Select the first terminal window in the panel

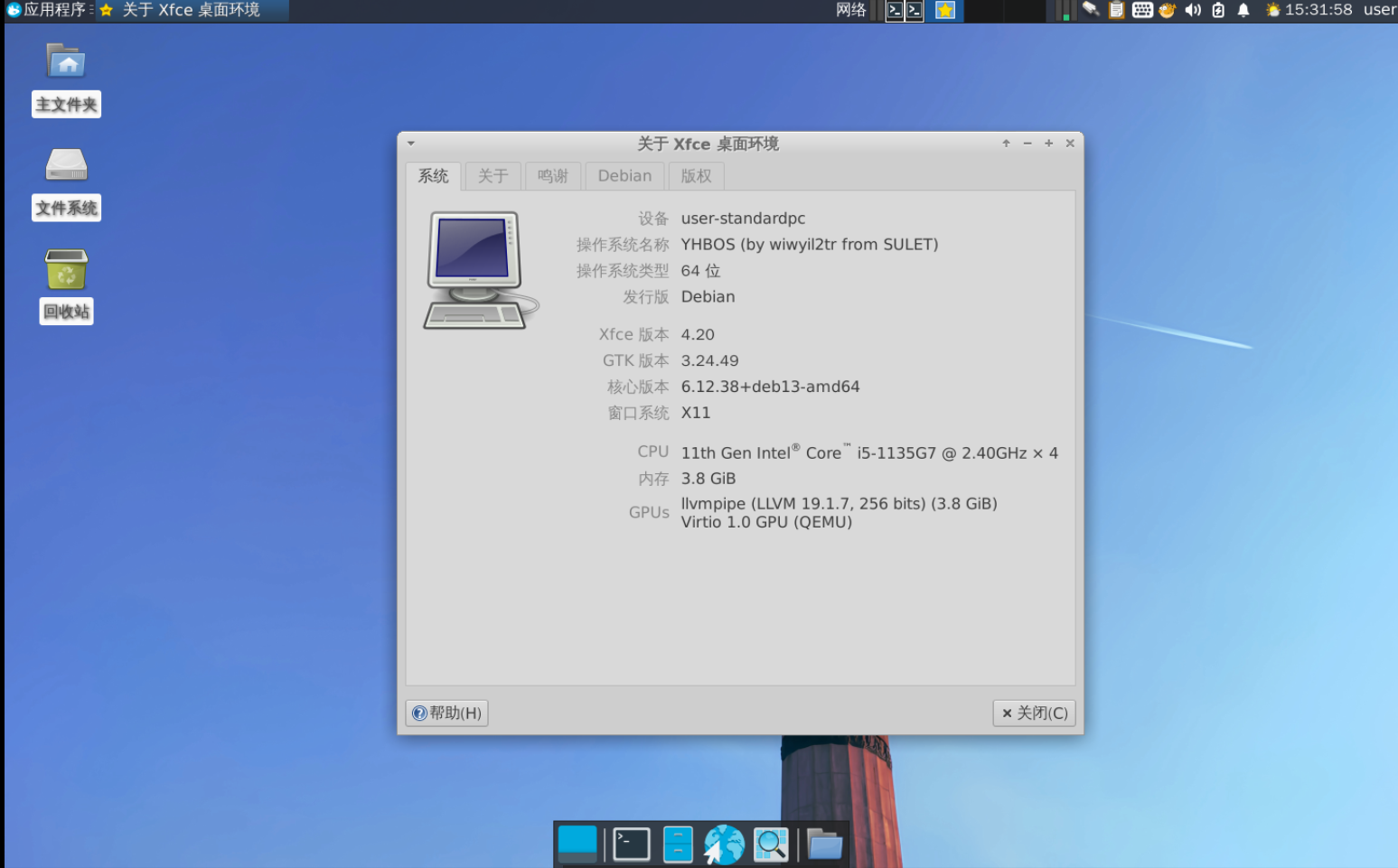[x=895, y=11]
